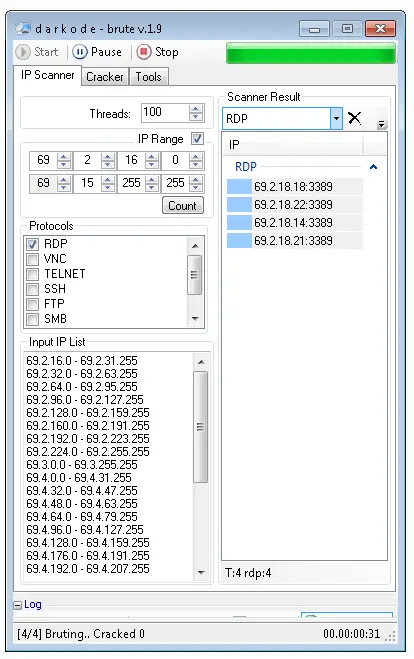Click the elapsed timer 00.00:00:31
Viewport: 414px width, 659px height.
pyautogui.click(x=351, y=634)
